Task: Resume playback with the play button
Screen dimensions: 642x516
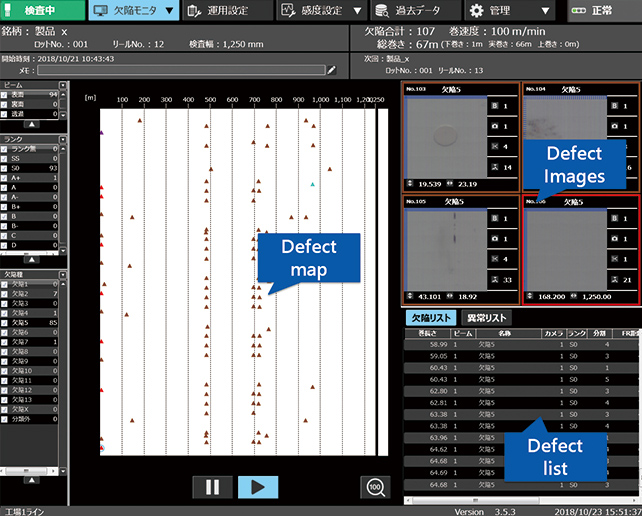Action: [x=258, y=487]
